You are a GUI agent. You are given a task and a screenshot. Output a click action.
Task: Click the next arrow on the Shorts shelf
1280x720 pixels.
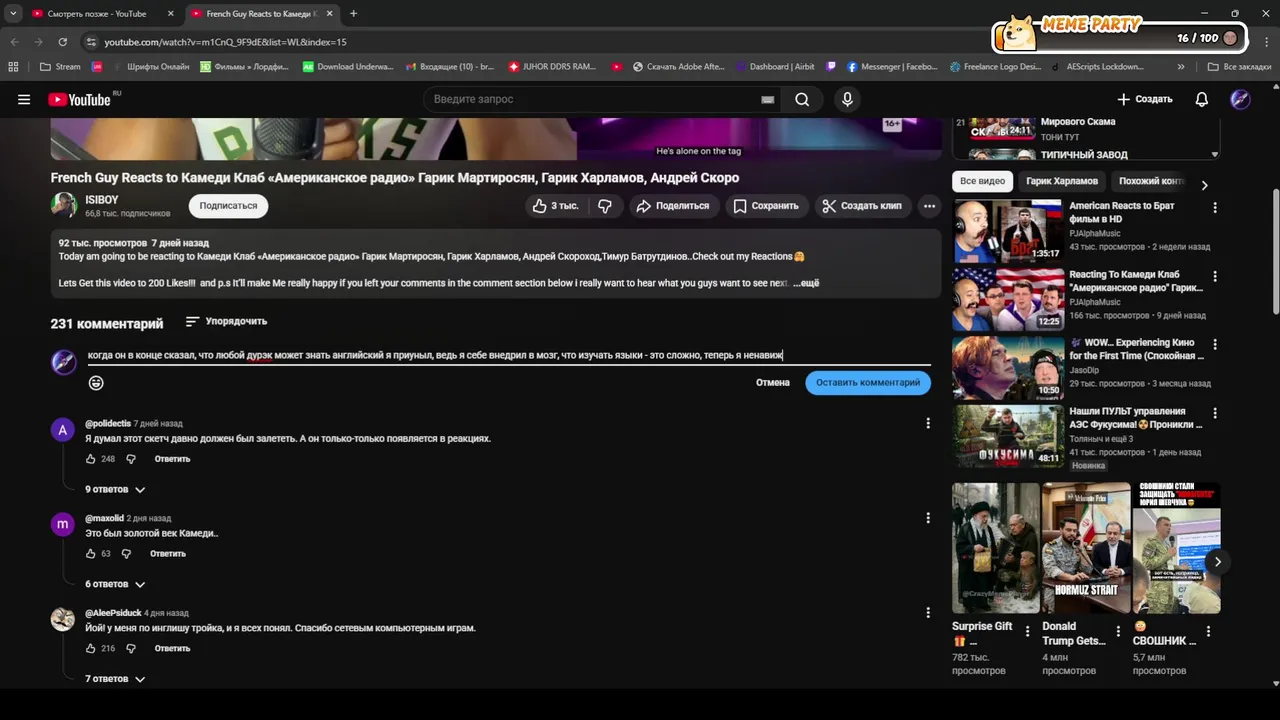[1217, 562]
